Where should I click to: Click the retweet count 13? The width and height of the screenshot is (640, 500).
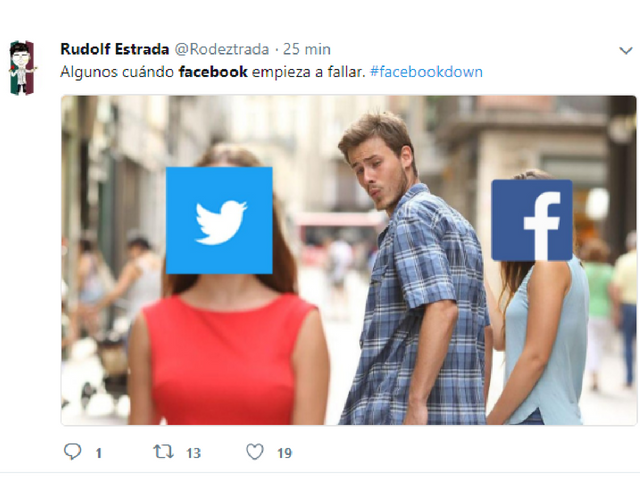(x=193, y=453)
